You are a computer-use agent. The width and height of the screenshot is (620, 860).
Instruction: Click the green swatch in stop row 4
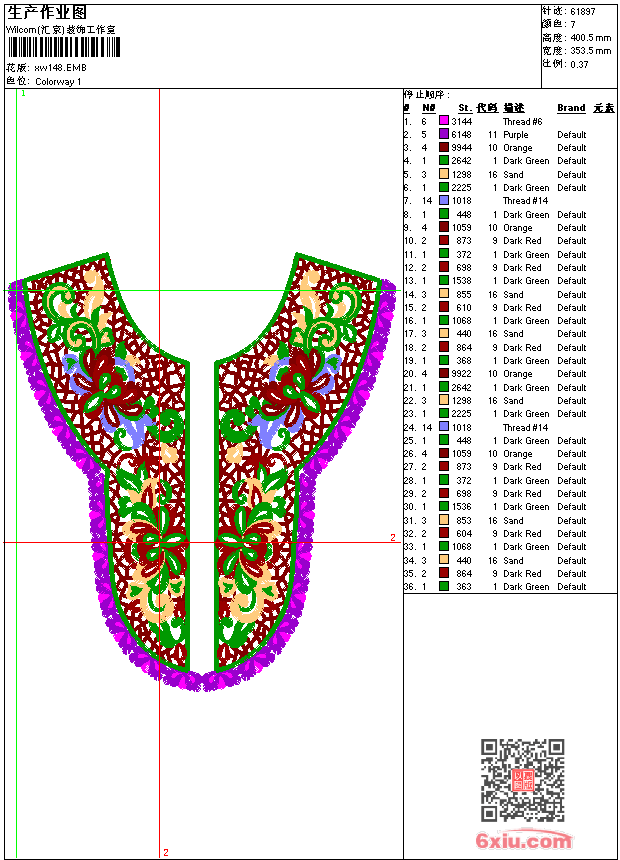coord(444,160)
